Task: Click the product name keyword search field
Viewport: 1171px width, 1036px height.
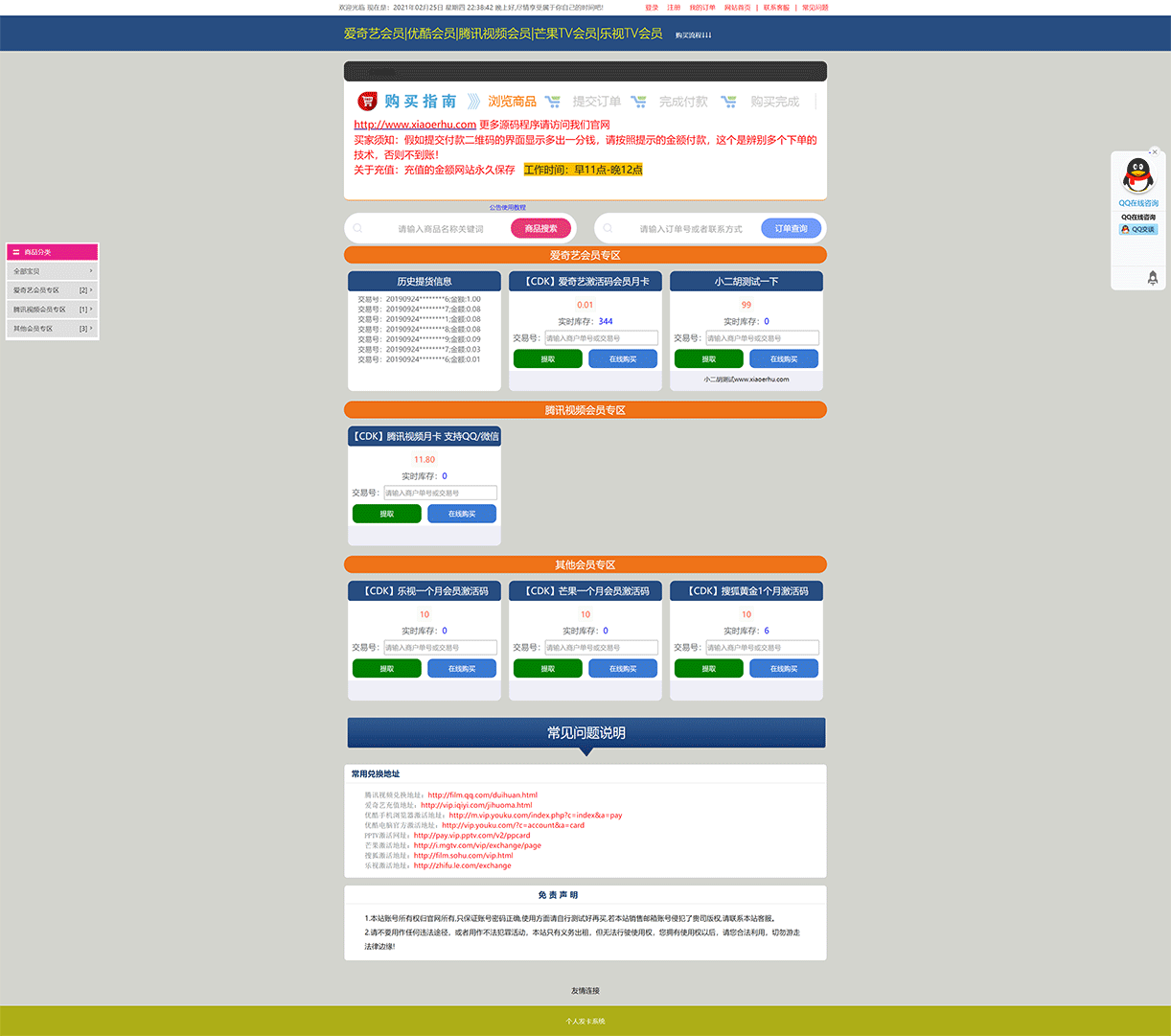Action: pyautogui.click(x=441, y=229)
